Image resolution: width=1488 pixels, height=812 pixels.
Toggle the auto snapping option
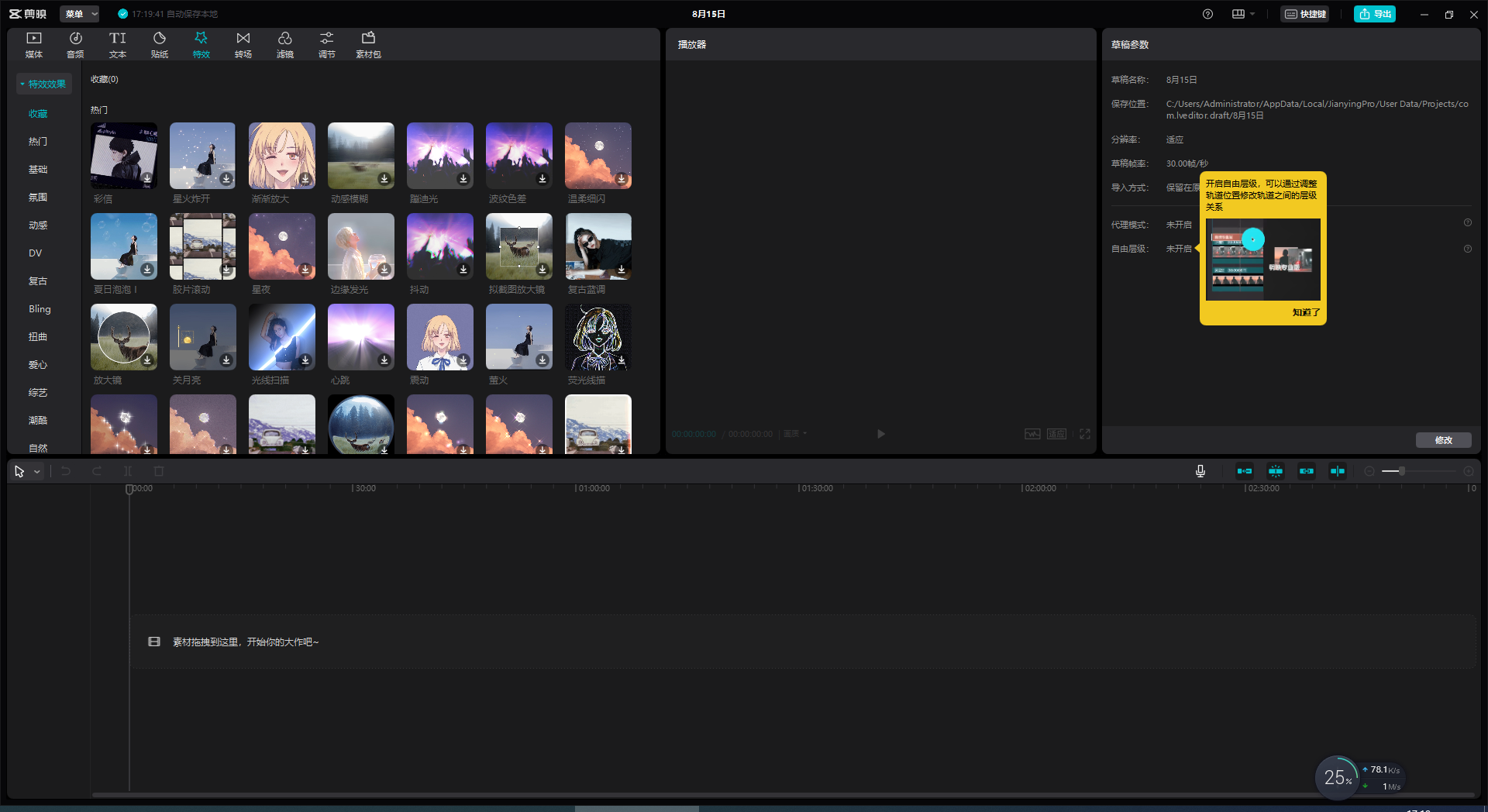point(1276,471)
